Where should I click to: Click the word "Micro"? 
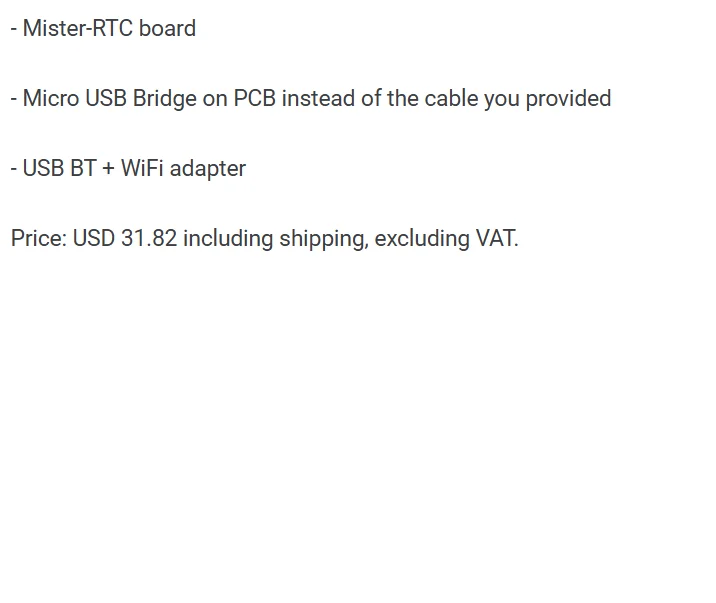(x=50, y=99)
